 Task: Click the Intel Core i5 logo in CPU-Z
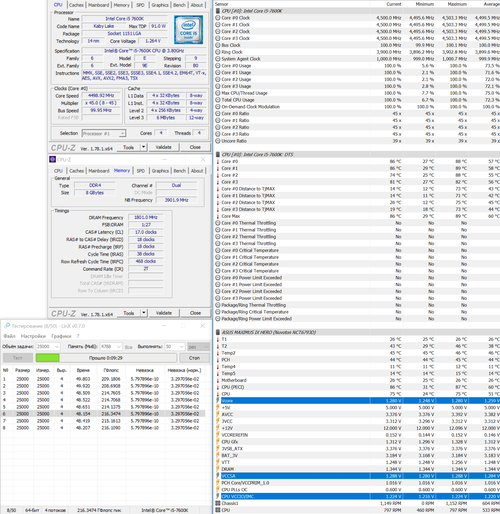click(188, 30)
